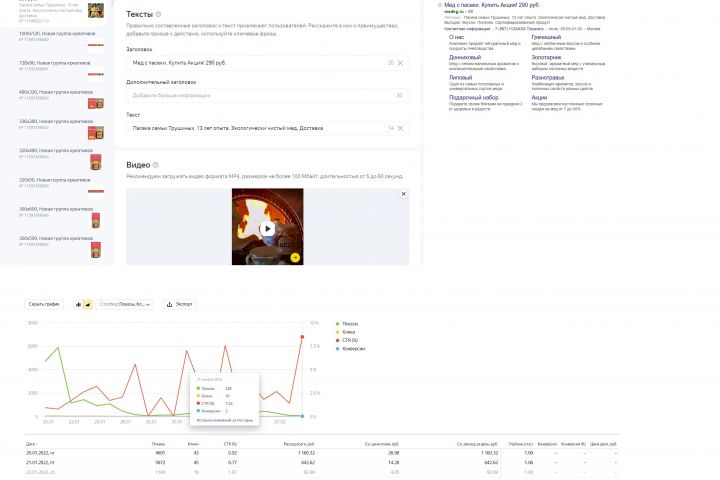Viewport: 720px width, 480px height.
Task: Sort table by the Показы column header
Action: pyautogui.click(x=158, y=444)
